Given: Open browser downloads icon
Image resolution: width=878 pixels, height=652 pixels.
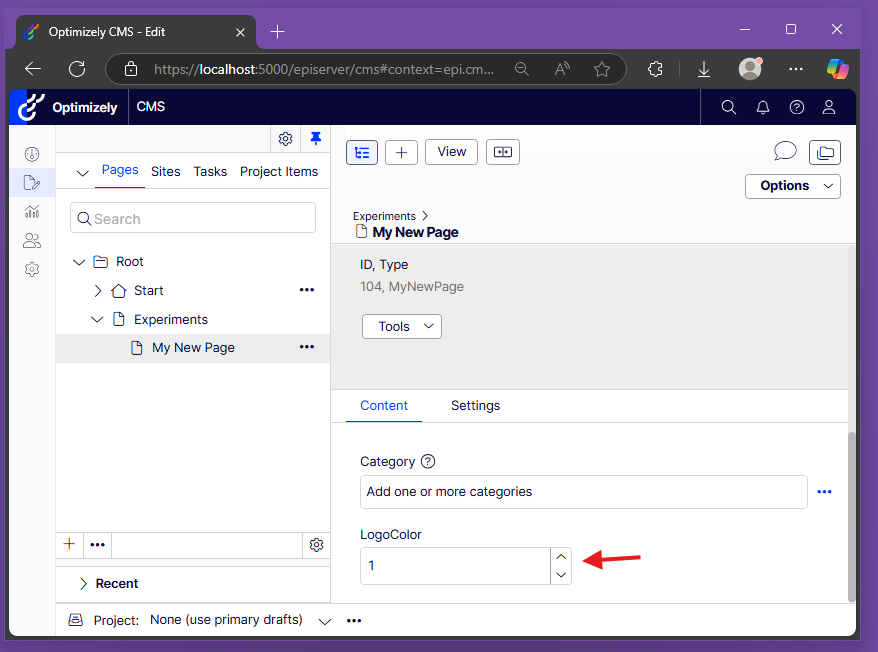Looking at the screenshot, I should 704,69.
